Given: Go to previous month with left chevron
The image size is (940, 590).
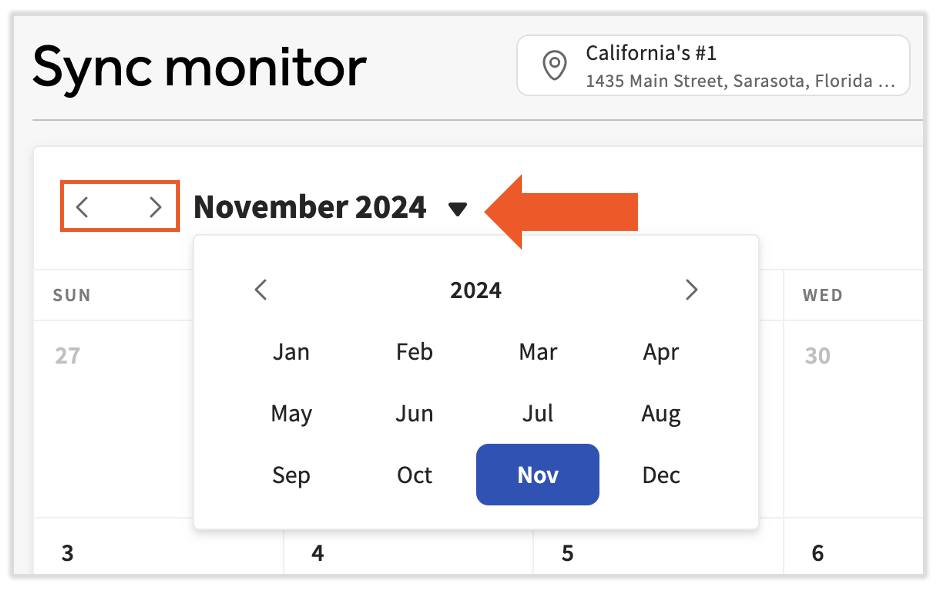Looking at the screenshot, I should tap(83, 207).
